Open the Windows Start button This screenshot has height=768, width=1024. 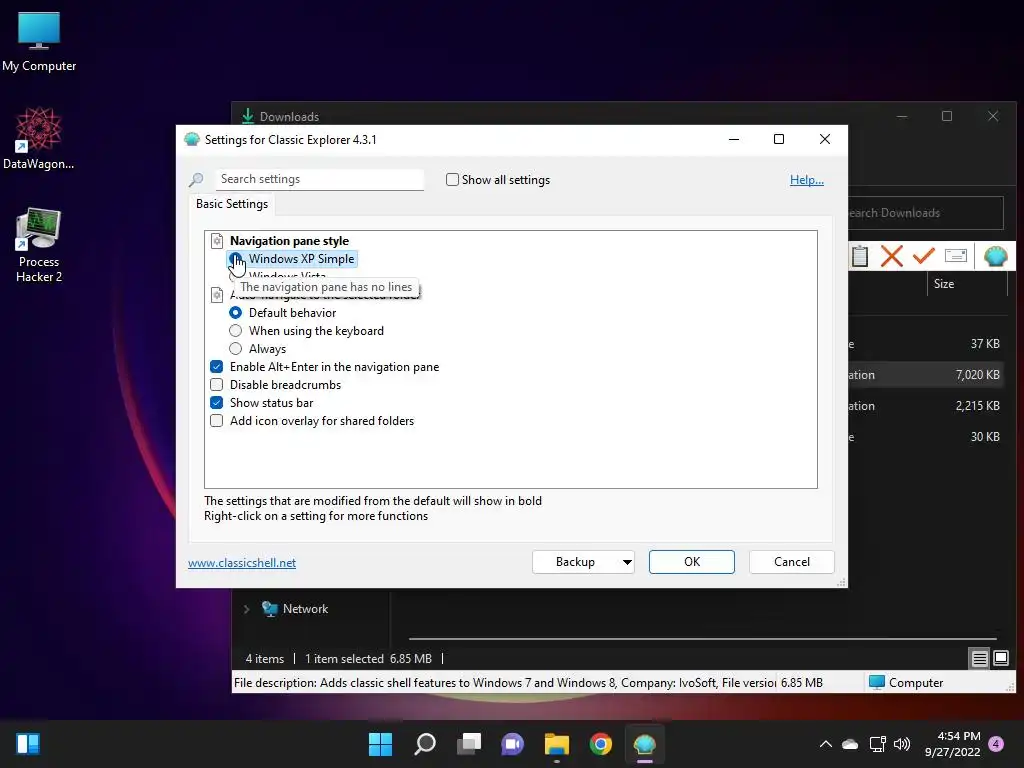[x=380, y=744]
